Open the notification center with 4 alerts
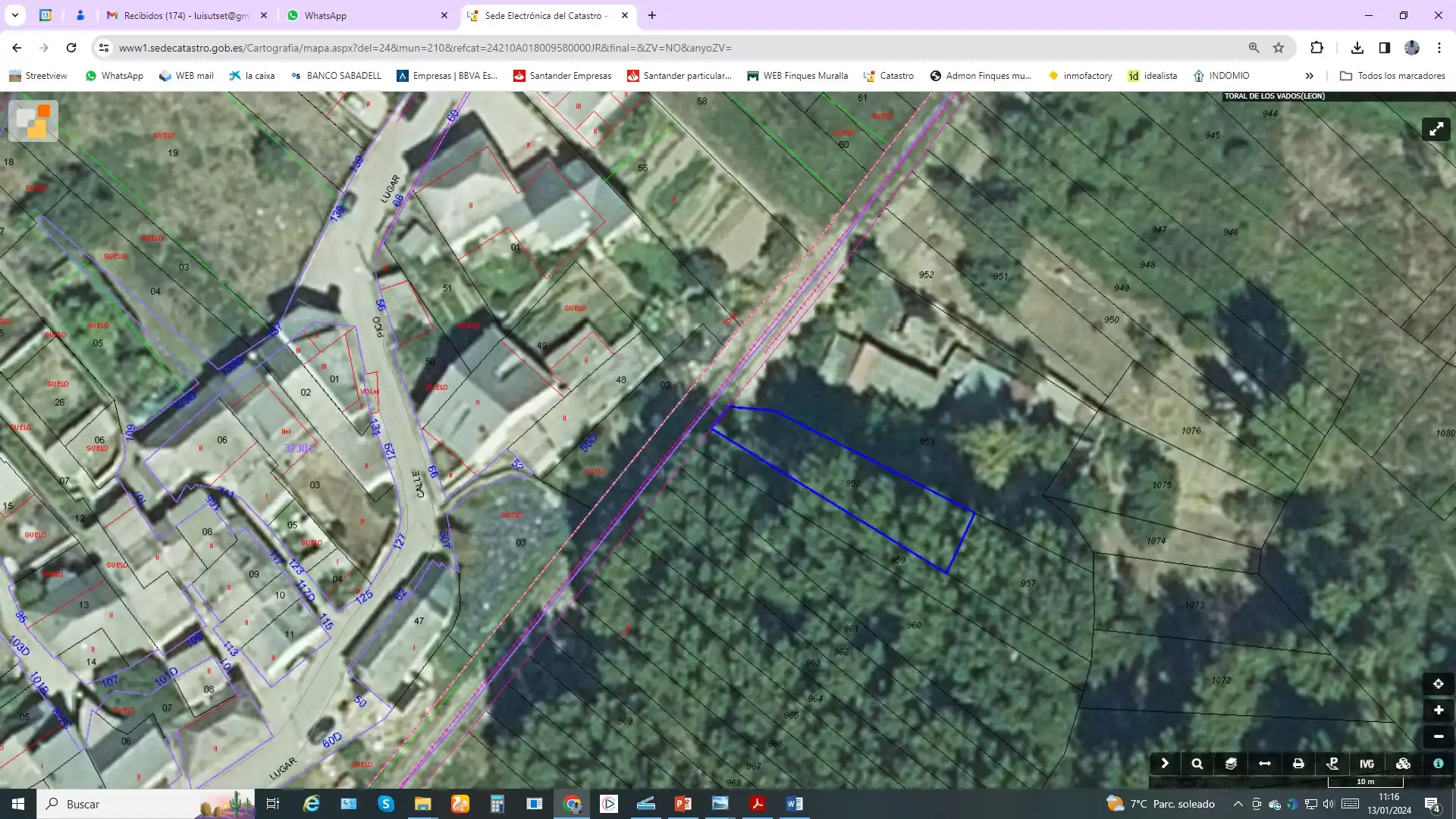Image resolution: width=1456 pixels, height=819 pixels. point(1432,804)
